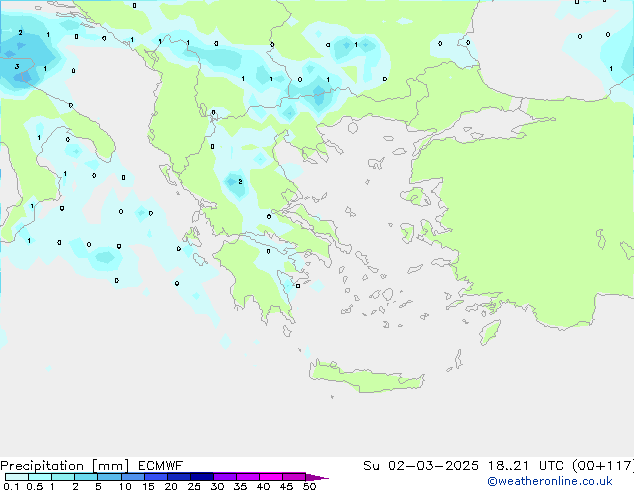Click the 0.1–0.5 mm palest legend swatch
This screenshot has width=634, height=490.
(x=17, y=477)
